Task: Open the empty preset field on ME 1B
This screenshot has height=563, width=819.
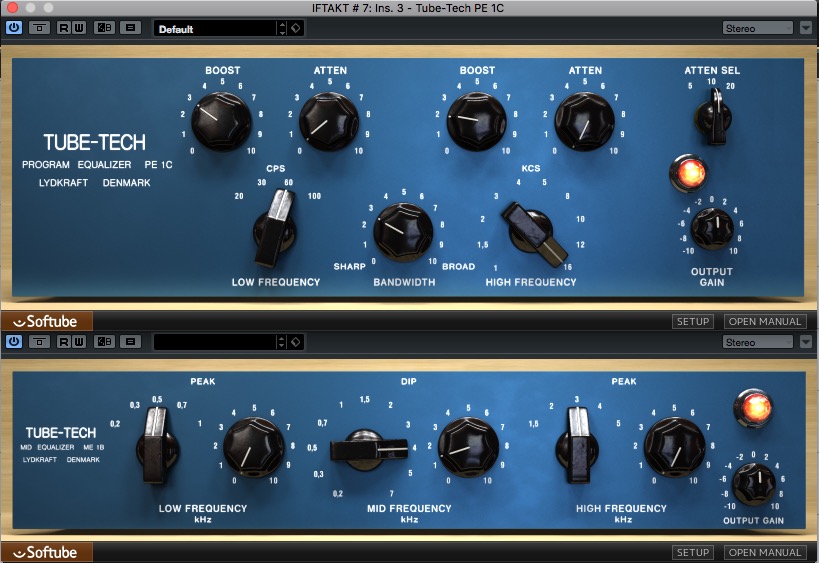Action: click(215, 342)
